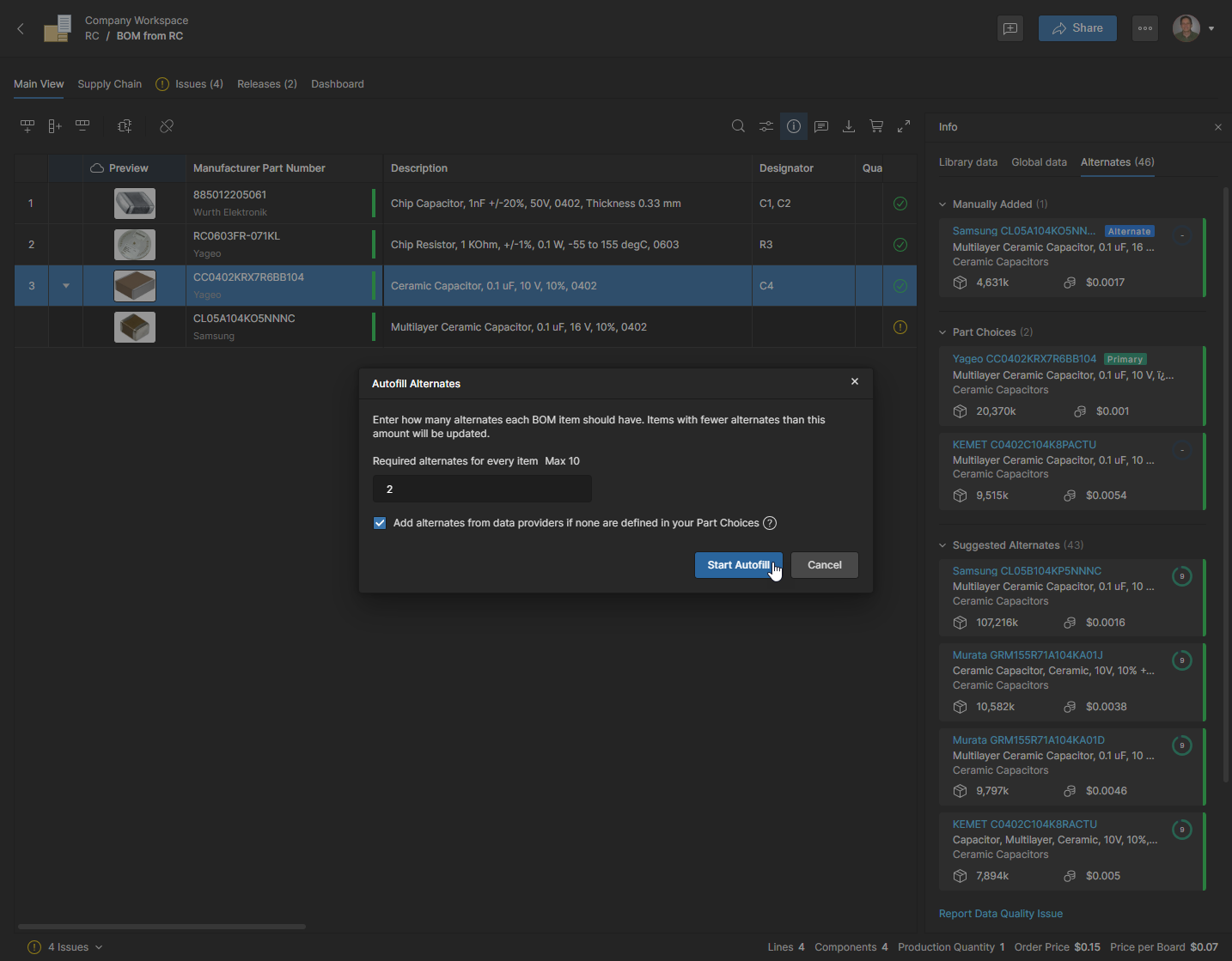Cancel the Autofill Alternates dialog
The image size is (1232, 961).
pyautogui.click(x=824, y=565)
